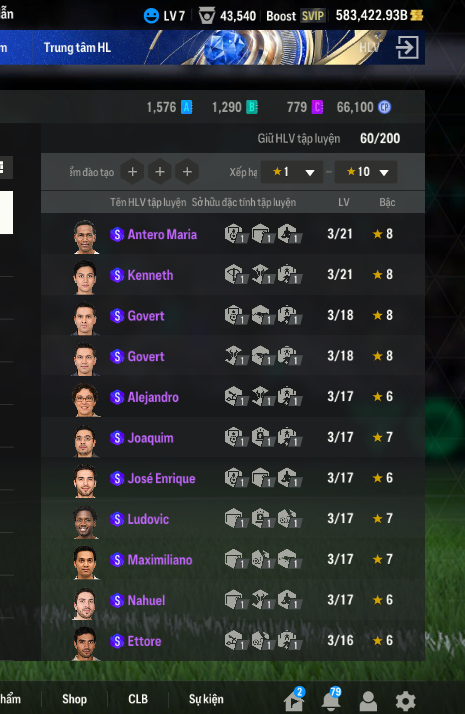Screen dimensions: 465x714
Task: Expand the maximum star 10 dropdown
Action: pyautogui.click(x=366, y=172)
